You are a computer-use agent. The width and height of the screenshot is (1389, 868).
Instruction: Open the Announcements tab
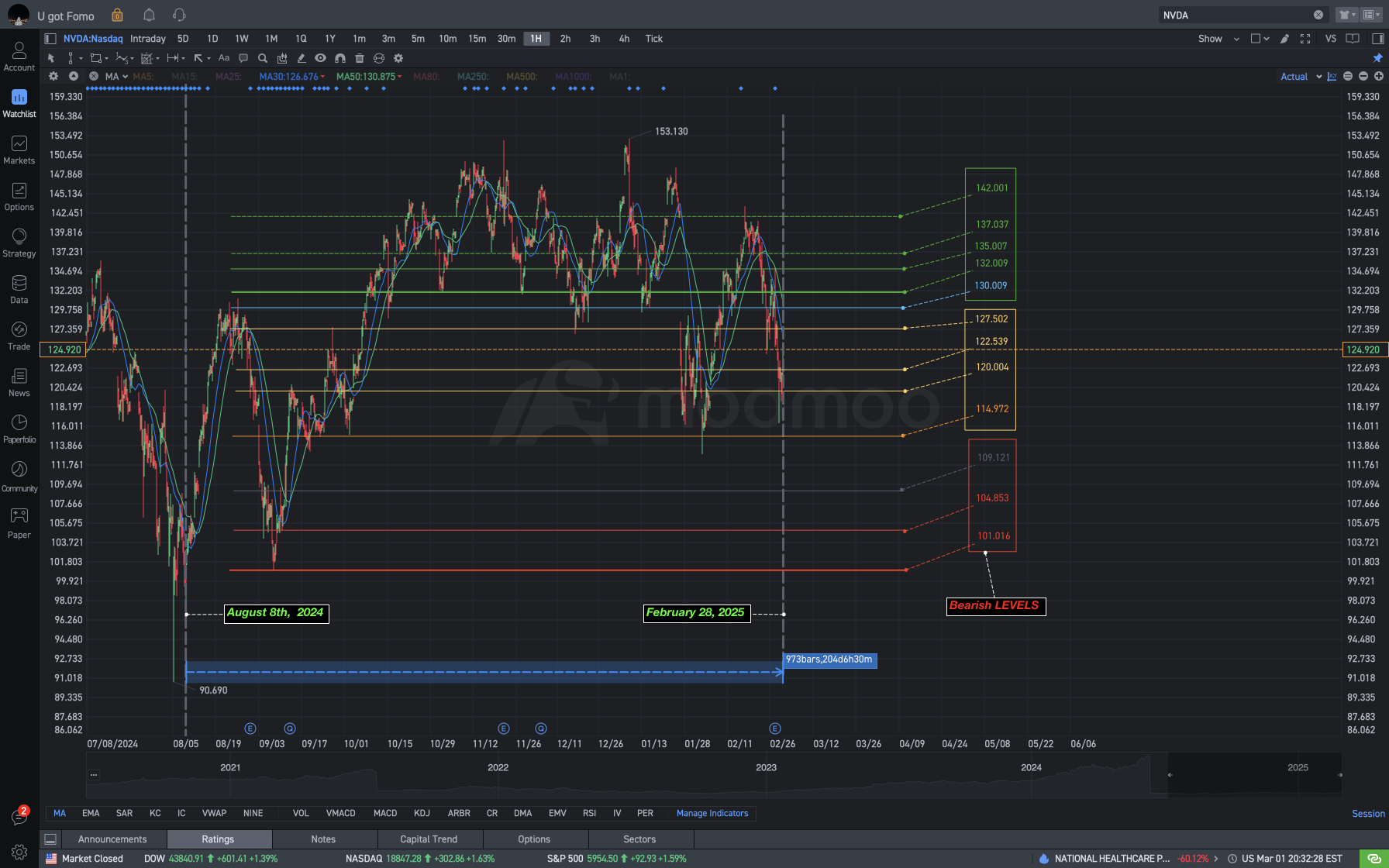coord(112,839)
